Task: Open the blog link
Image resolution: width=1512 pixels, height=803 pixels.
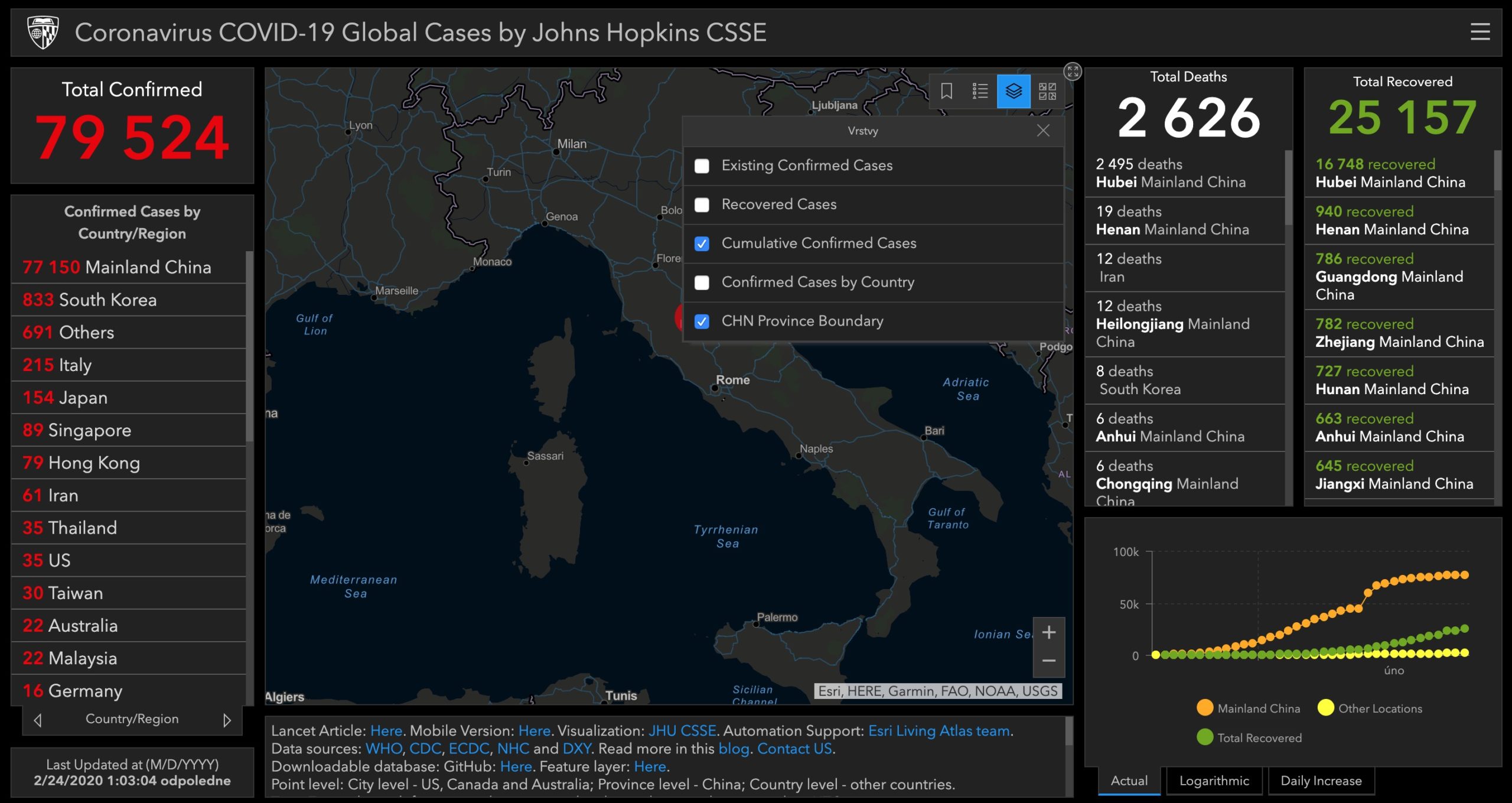Action: pyautogui.click(x=734, y=749)
